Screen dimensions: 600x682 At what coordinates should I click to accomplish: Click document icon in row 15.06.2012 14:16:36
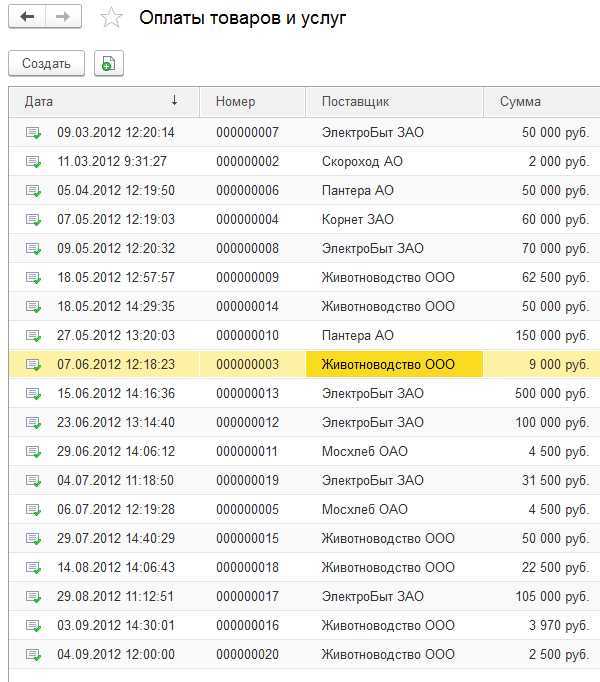click(34, 394)
